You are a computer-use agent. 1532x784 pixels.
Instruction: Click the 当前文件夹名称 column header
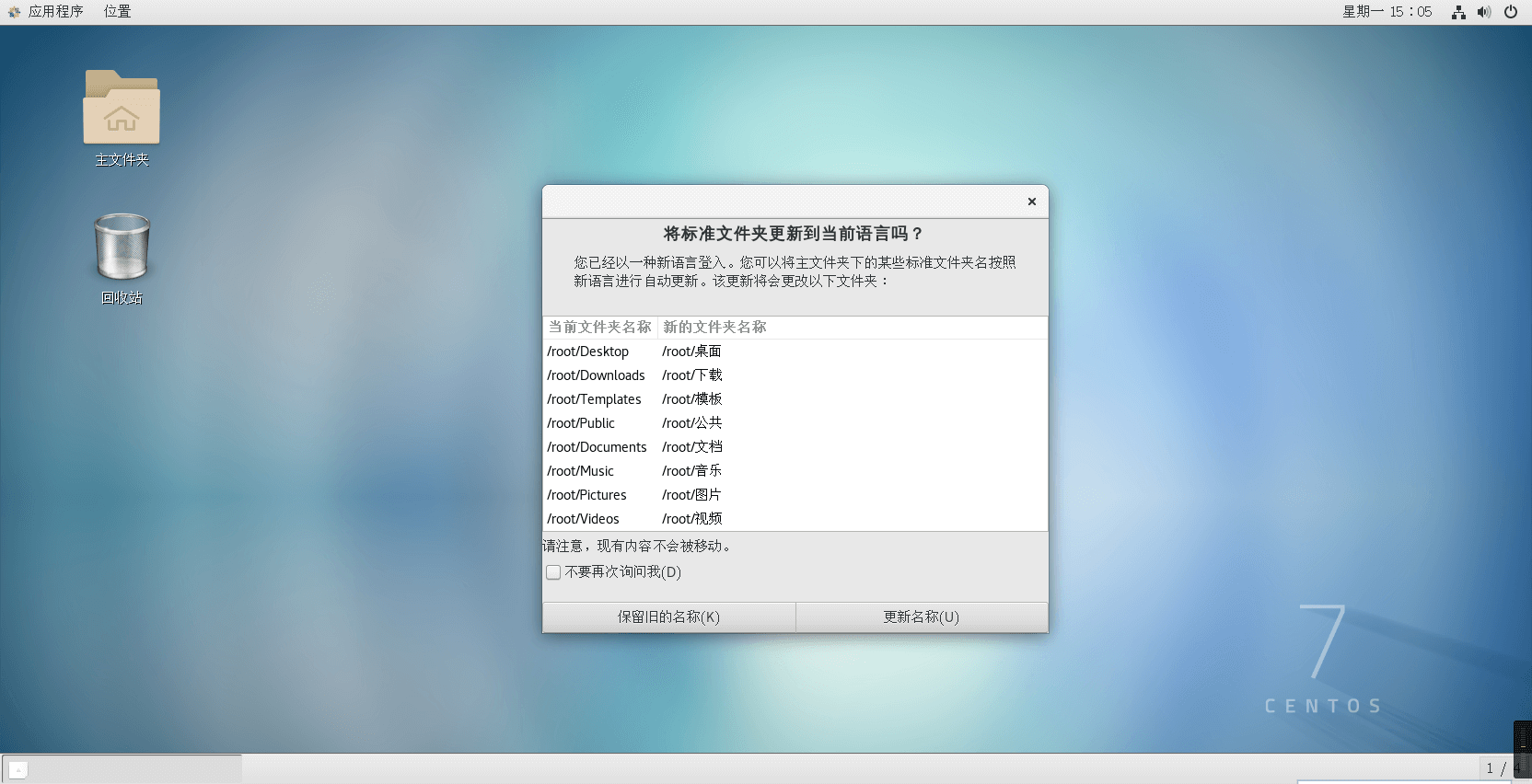tap(599, 328)
